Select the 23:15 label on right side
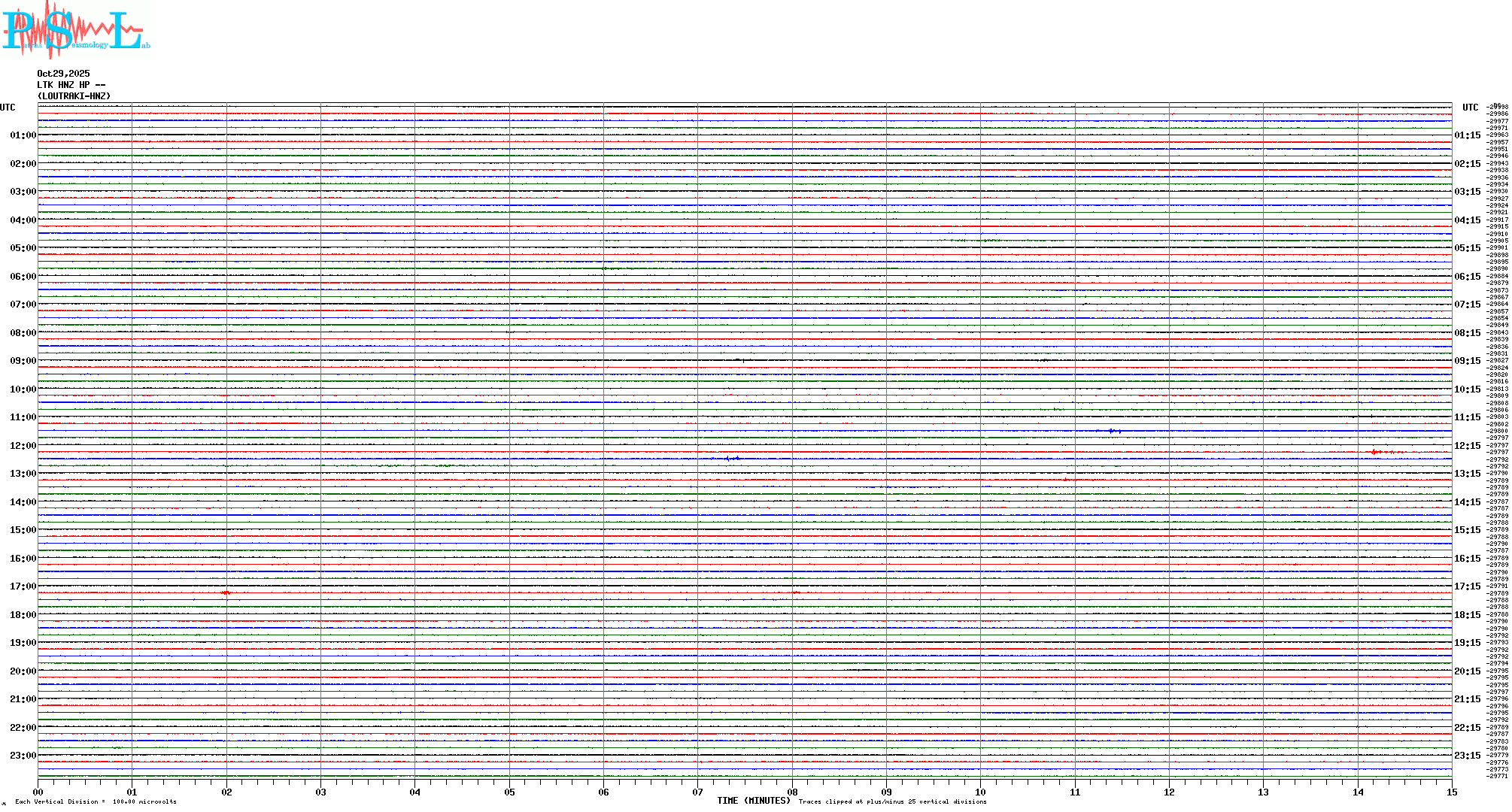 click(x=1467, y=756)
